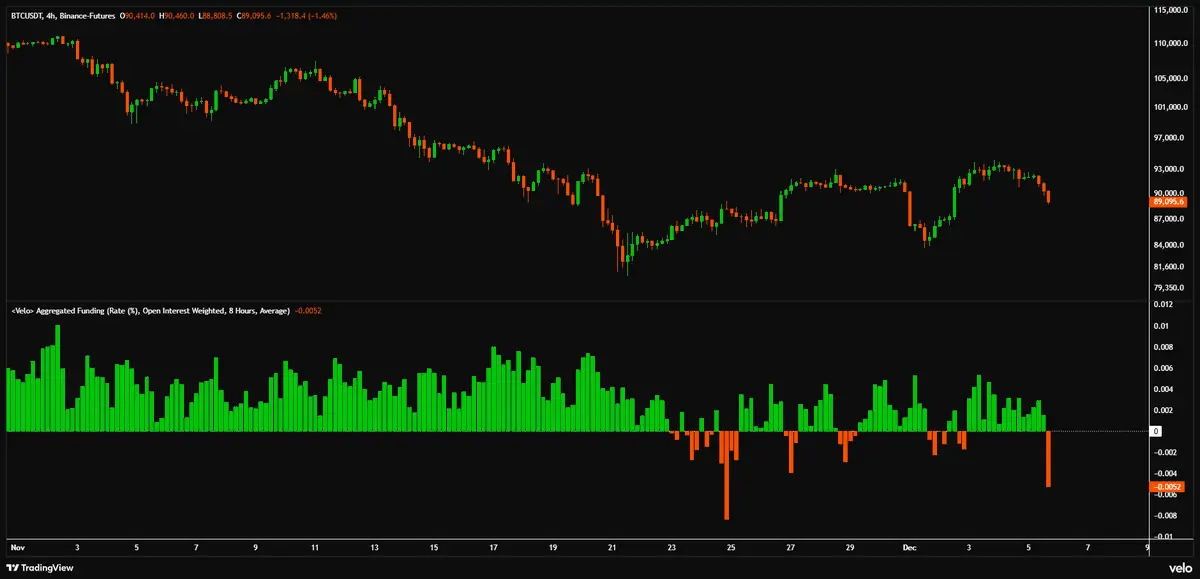This screenshot has height=579, width=1200.
Task: Click the 90,000.0 price axis label
Action: [1170, 193]
